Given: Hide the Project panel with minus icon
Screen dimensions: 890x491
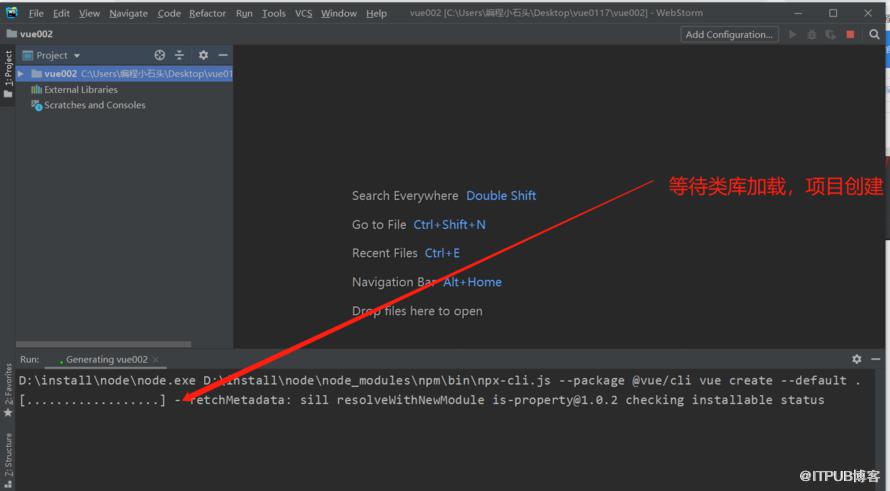Looking at the screenshot, I should tap(223, 55).
